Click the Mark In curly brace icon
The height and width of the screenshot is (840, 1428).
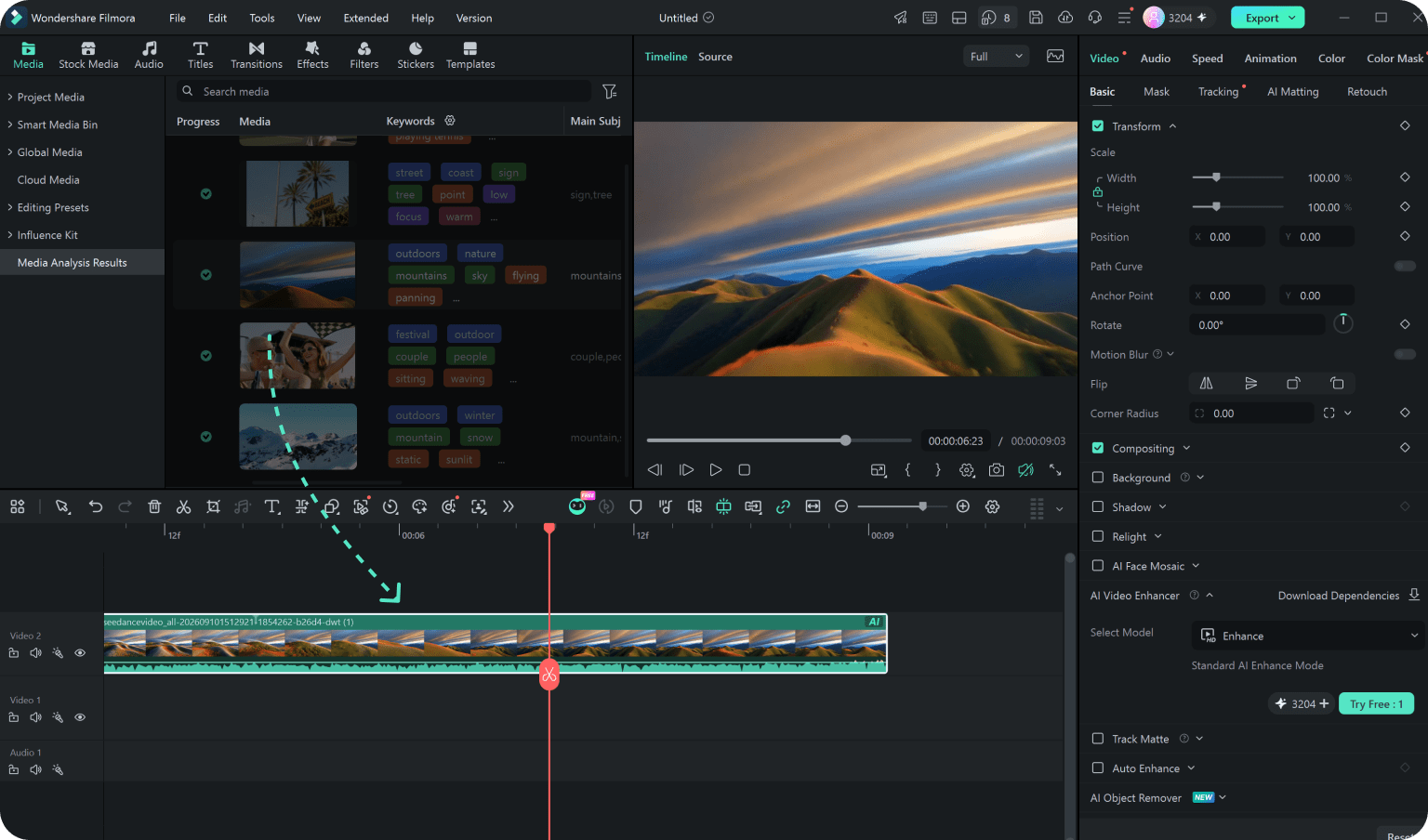(908, 470)
